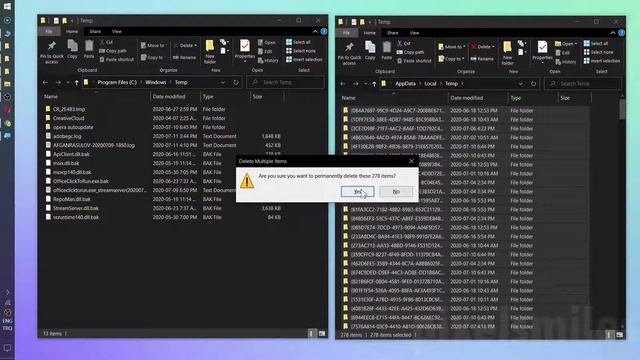Screen dimensions: 640x360
Task: Open the Windows Start menu
Action: point(7,7)
